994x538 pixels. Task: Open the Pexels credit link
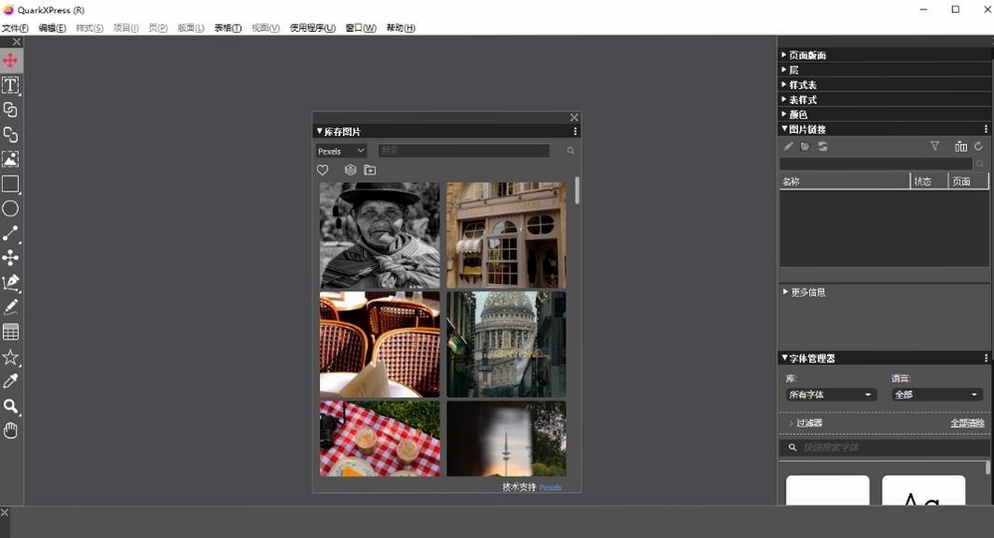point(550,487)
